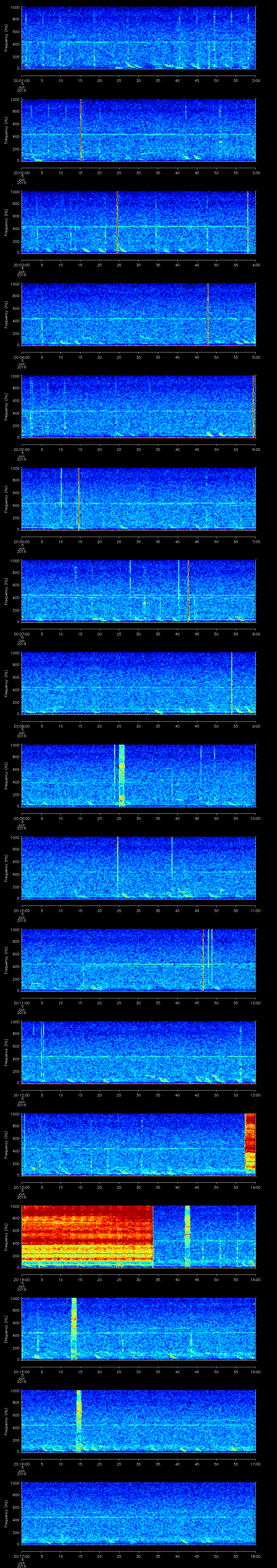Click the 20:12:00 start time label
The image size is (277, 1568).
[x=21, y=1095]
